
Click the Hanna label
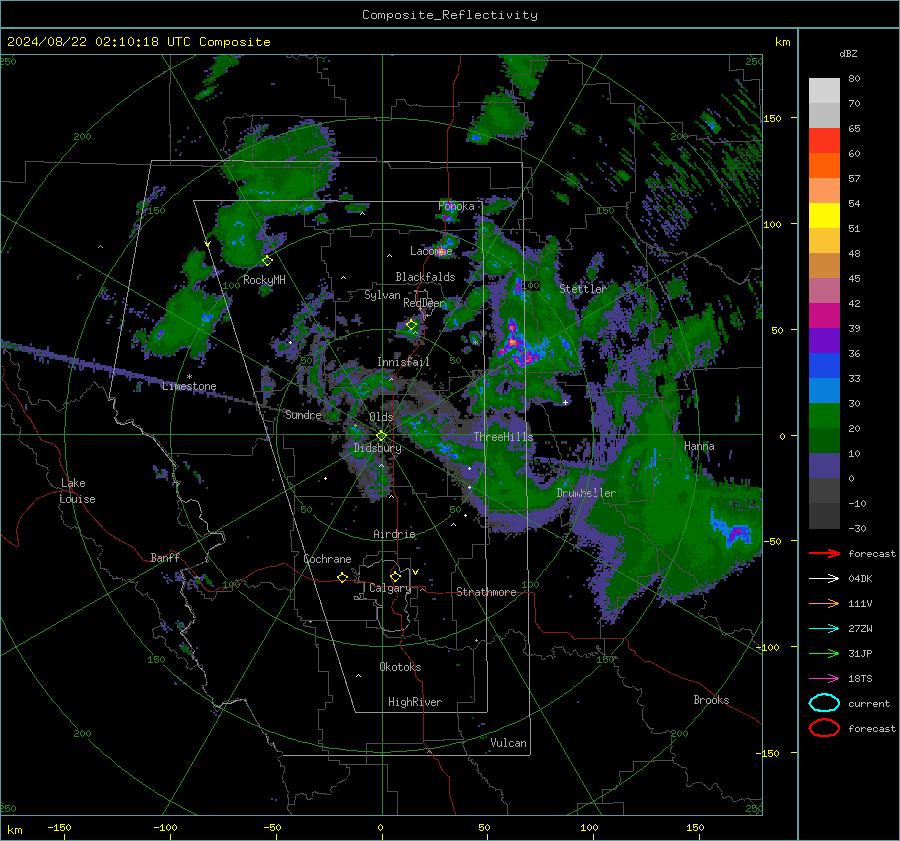coord(699,446)
